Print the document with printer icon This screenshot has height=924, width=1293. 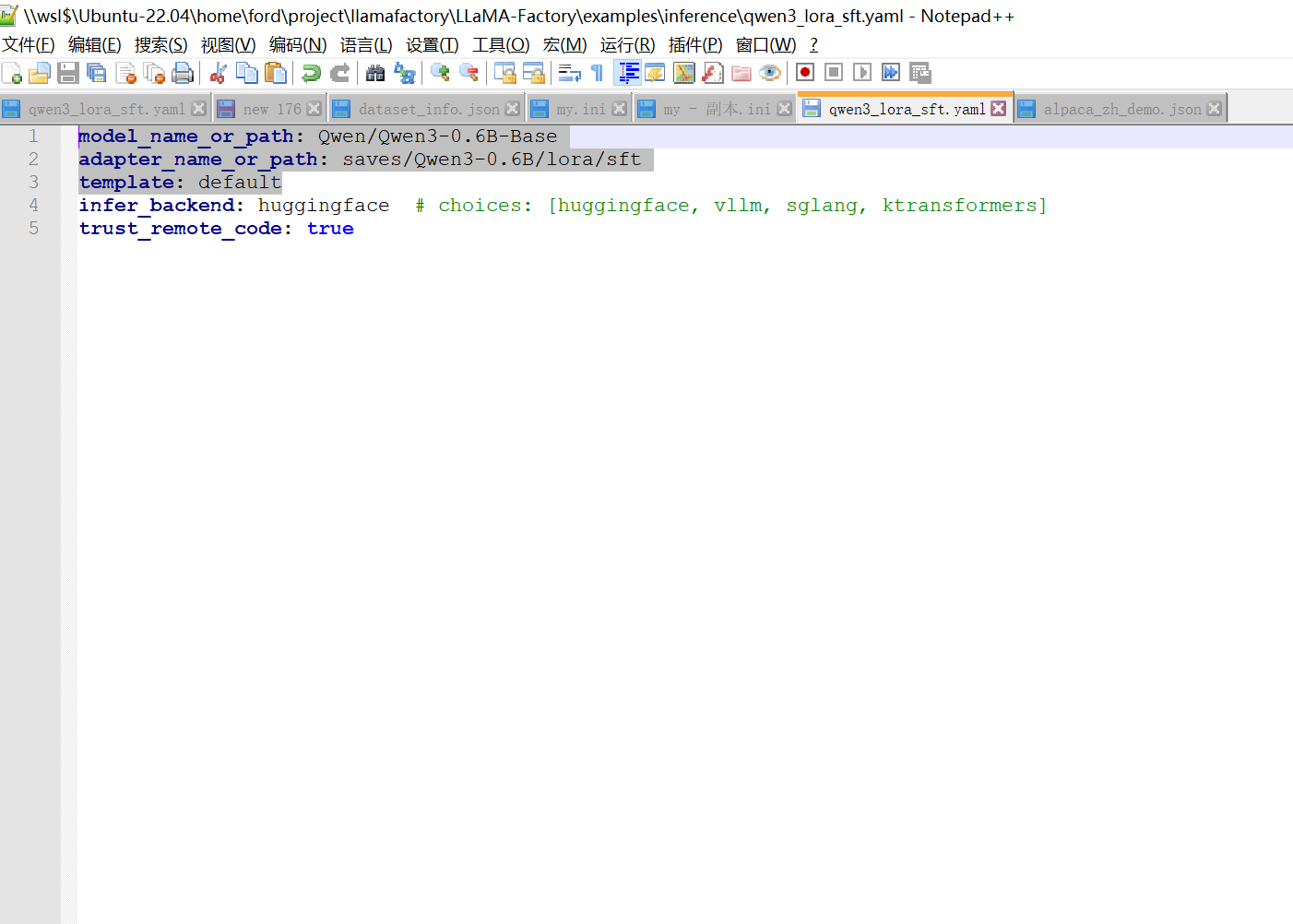tap(184, 73)
